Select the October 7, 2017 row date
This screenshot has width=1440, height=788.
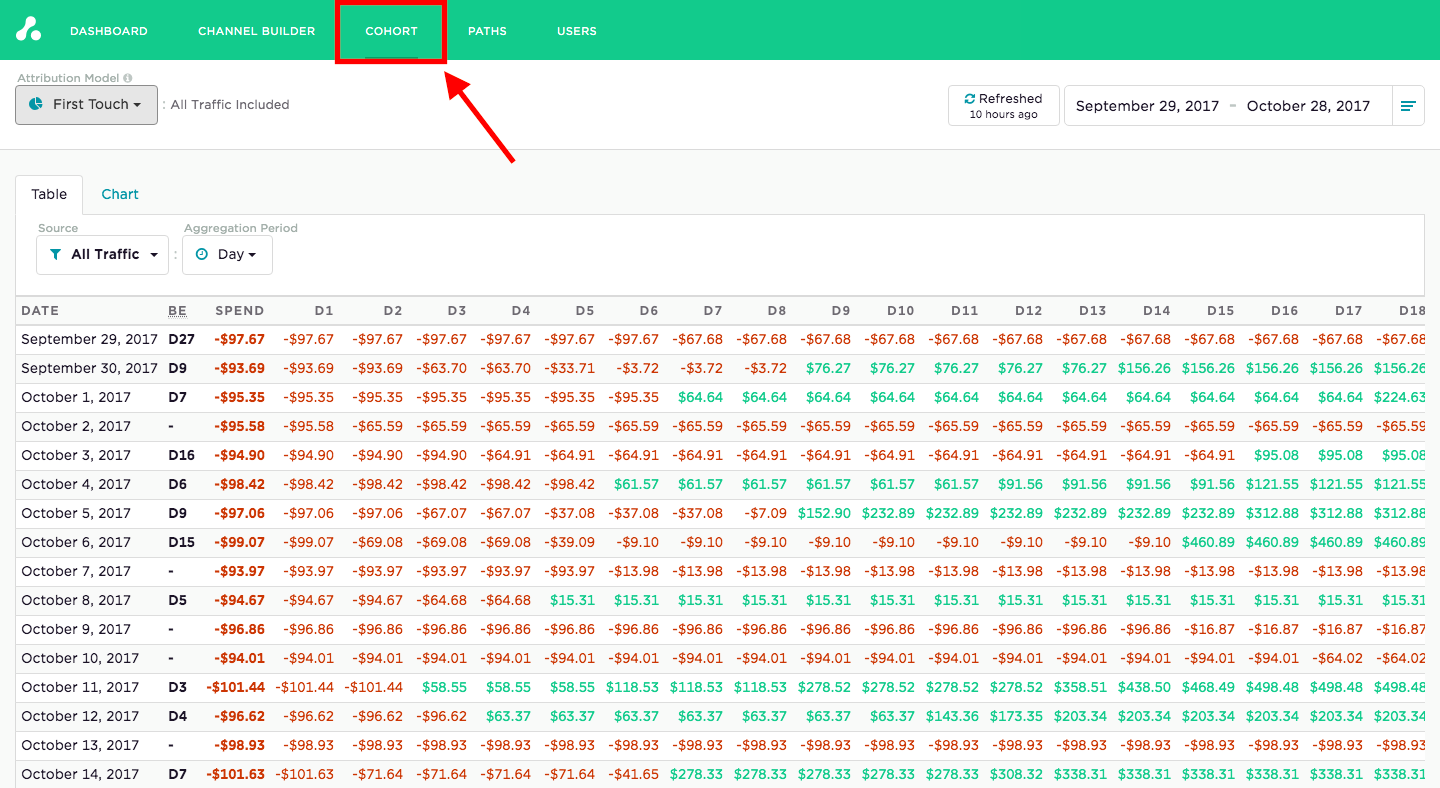(x=76, y=571)
